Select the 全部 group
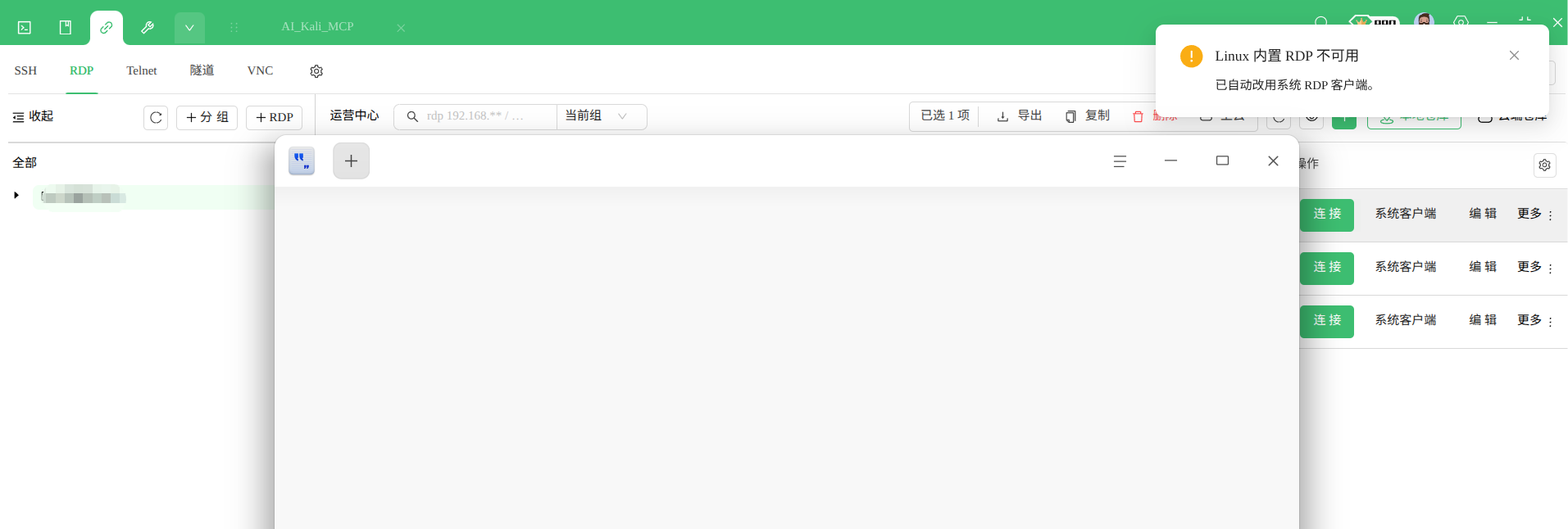1568x529 pixels. click(25, 162)
